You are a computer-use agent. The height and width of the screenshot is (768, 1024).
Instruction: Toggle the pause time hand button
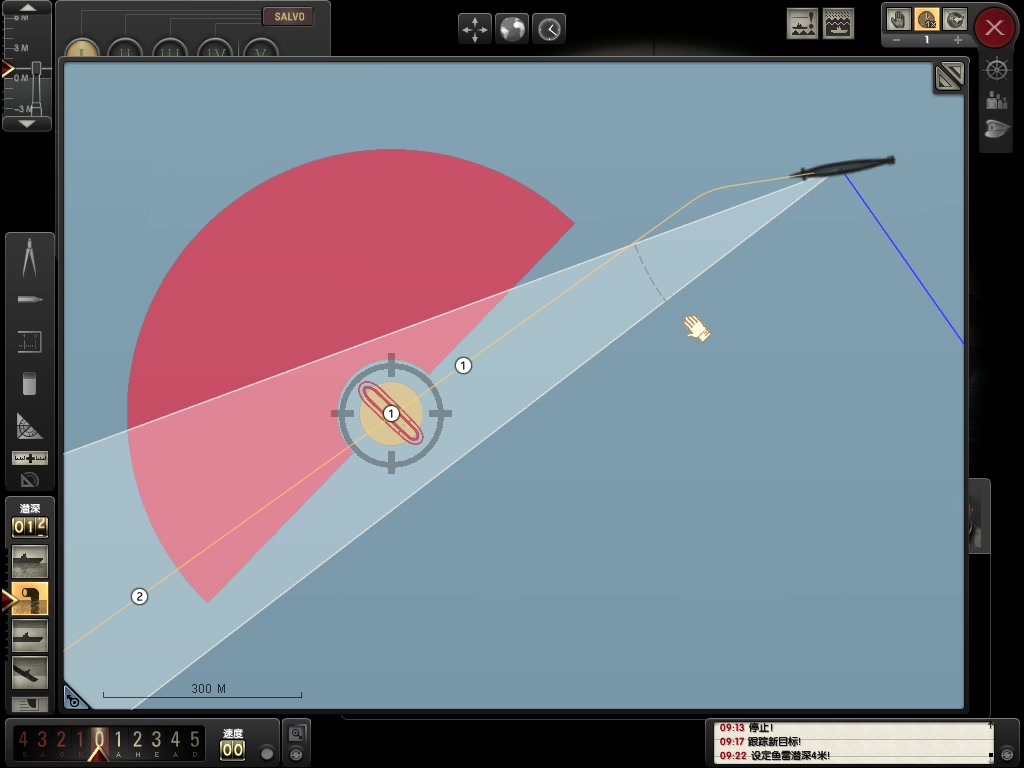click(899, 19)
